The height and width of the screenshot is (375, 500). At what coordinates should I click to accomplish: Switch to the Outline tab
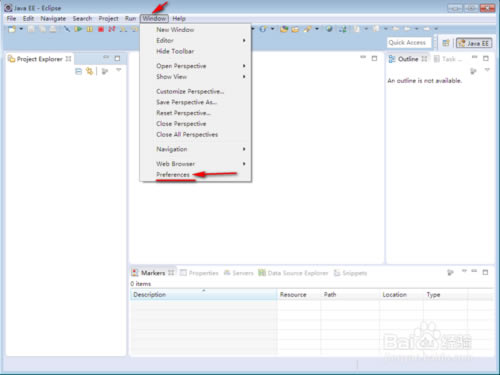pyautogui.click(x=408, y=59)
